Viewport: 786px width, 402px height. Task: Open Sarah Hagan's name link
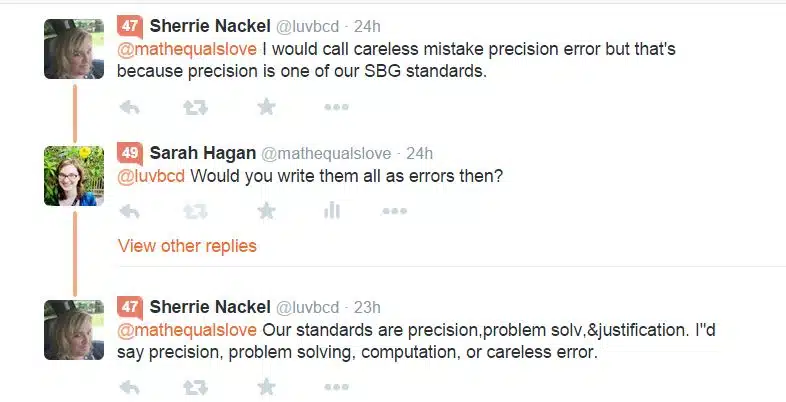tap(203, 153)
